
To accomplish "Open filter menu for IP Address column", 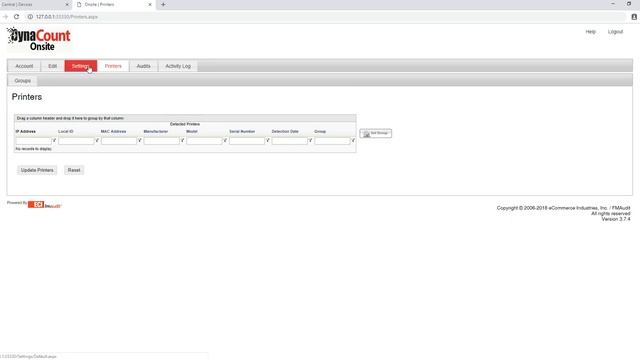I will pos(54,140).
